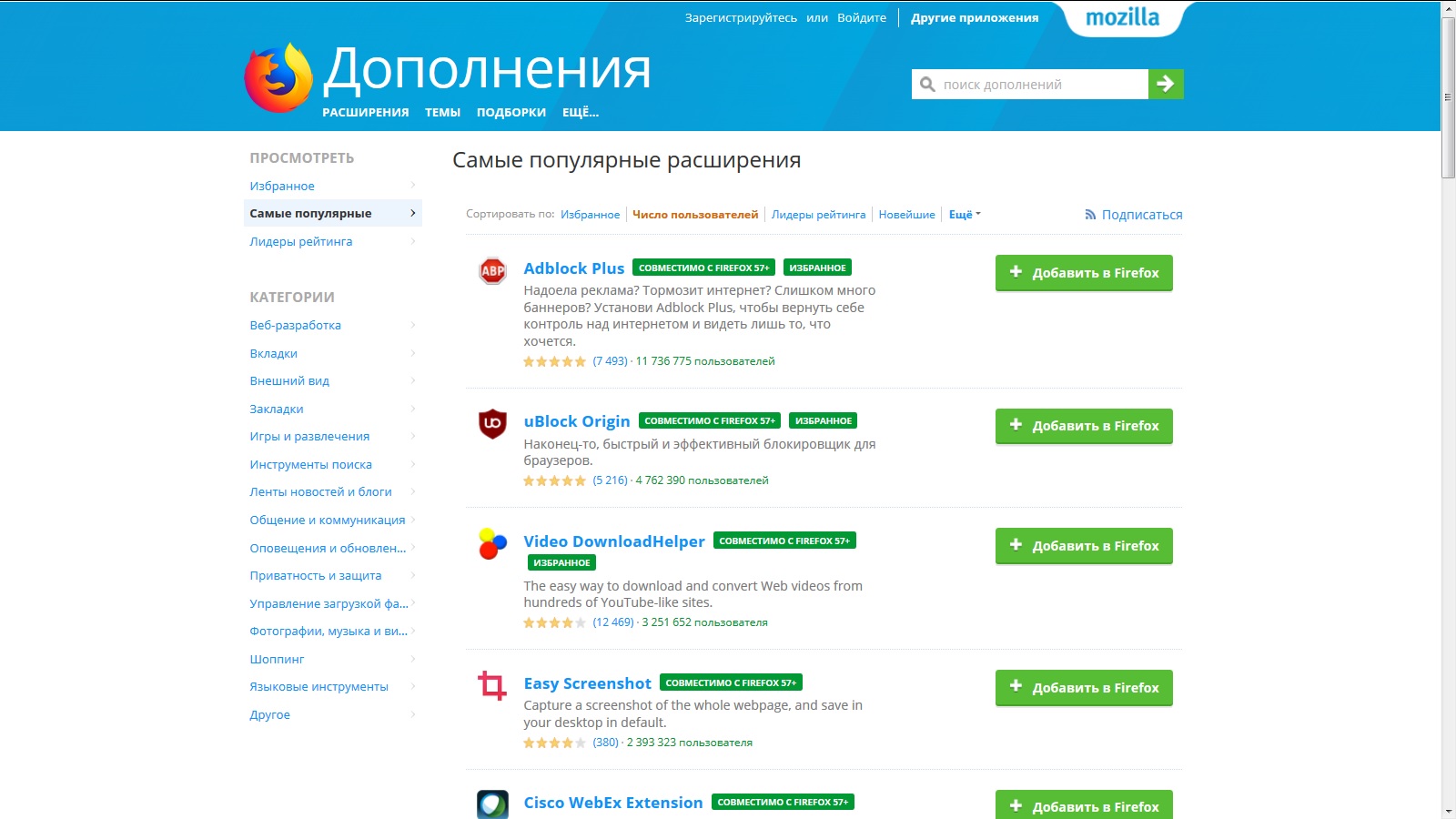Add Video DownloadHelper to Firefox
Image resolution: width=1456 pixels, height=819 pixels.
1084,546
